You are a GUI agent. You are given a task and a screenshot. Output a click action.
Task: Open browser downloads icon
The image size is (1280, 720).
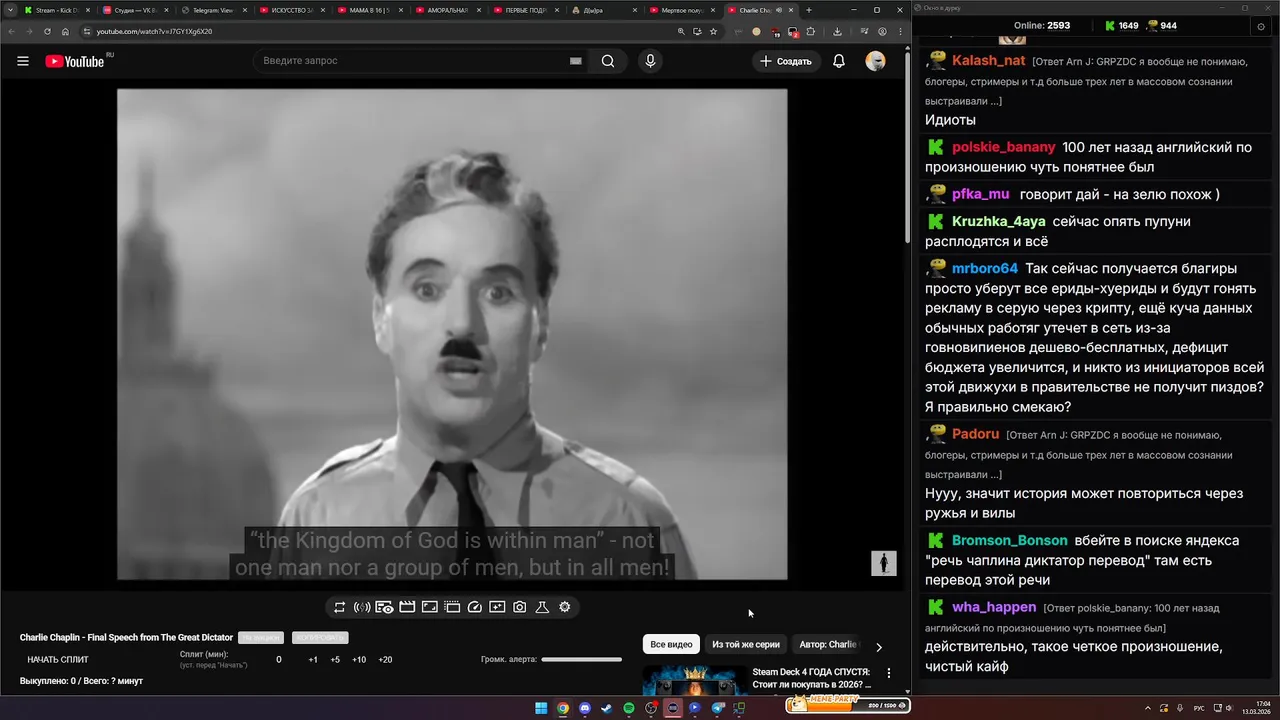click(837, 31)
